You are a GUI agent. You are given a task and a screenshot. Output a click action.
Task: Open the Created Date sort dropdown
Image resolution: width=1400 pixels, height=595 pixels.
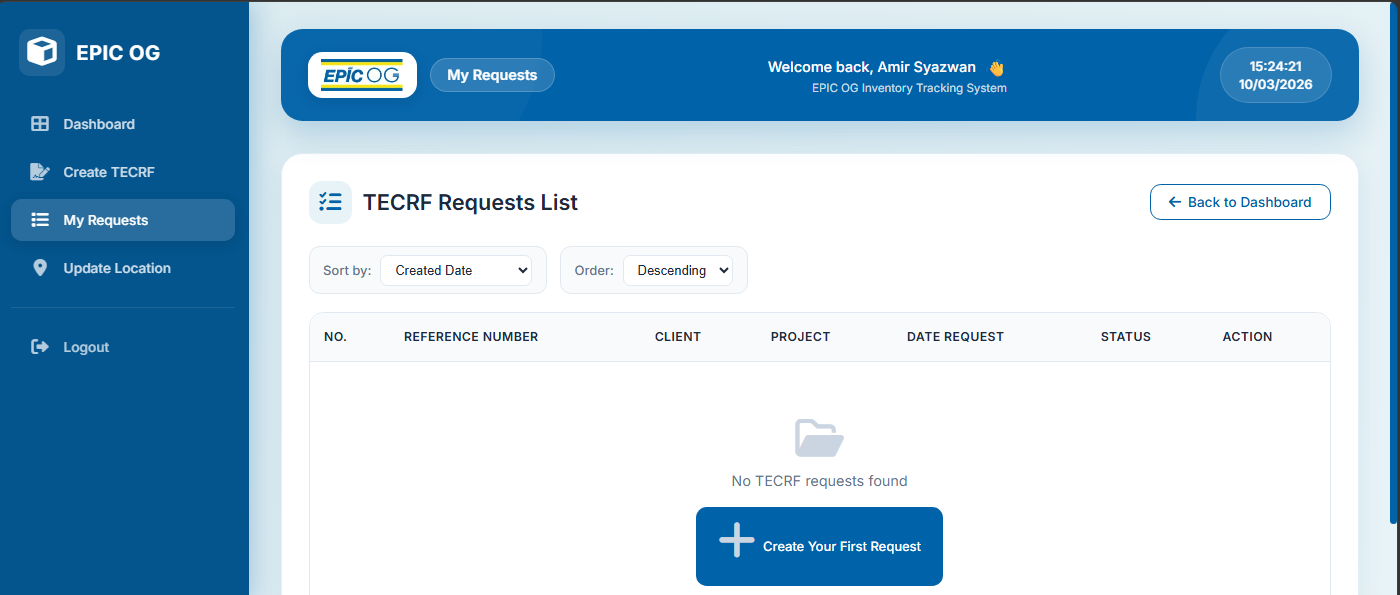[456, 270]
